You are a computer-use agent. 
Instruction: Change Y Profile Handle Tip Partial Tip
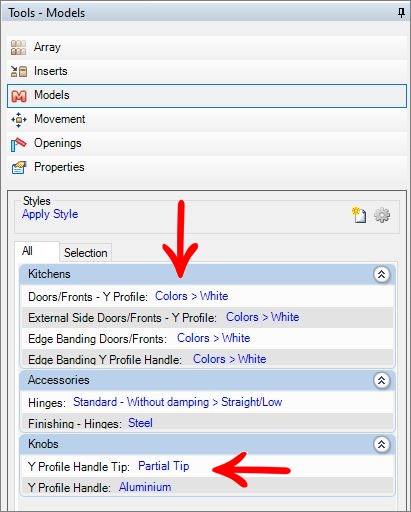[164, 466]
